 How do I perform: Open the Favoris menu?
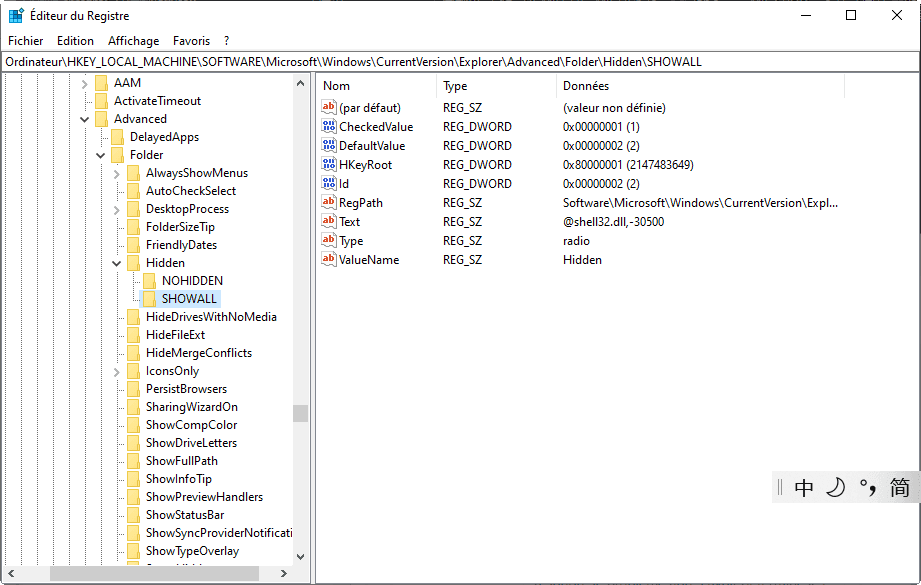tap(191, 41)
